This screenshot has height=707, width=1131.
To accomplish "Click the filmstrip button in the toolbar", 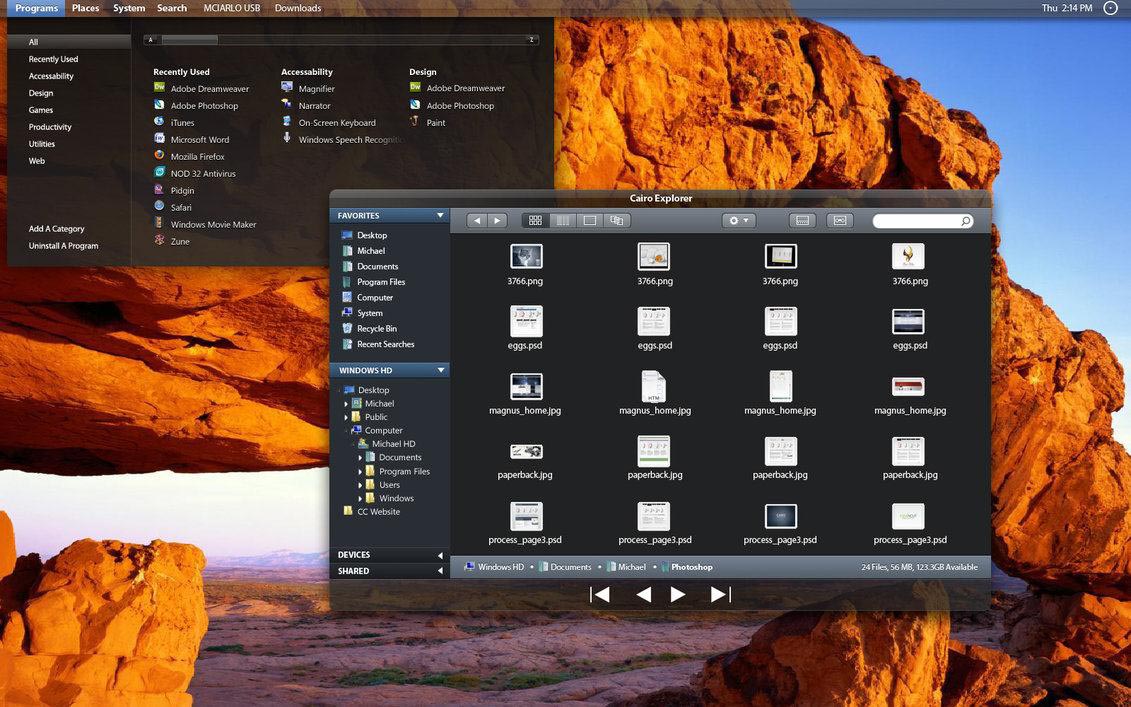I will click(x=802, y=221).
